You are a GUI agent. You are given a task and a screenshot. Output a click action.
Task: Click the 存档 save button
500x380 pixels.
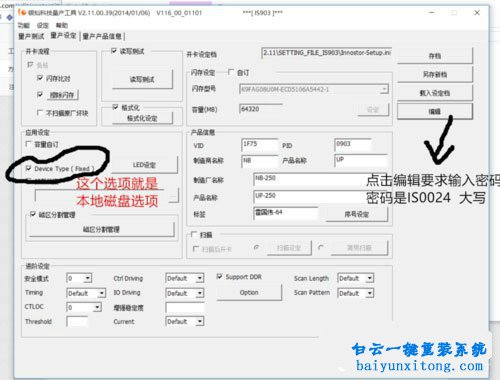tap(435, 56)
